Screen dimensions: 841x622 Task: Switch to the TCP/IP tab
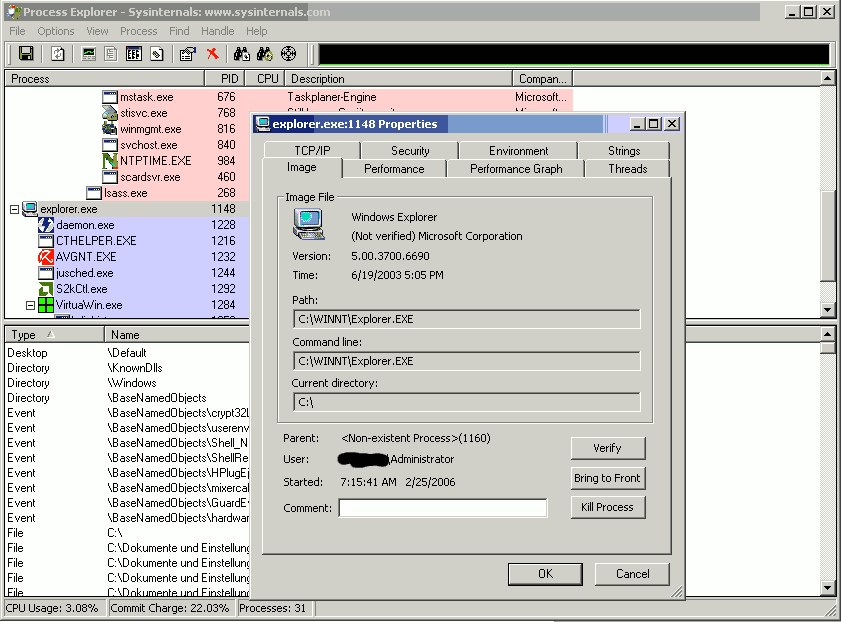312,151
